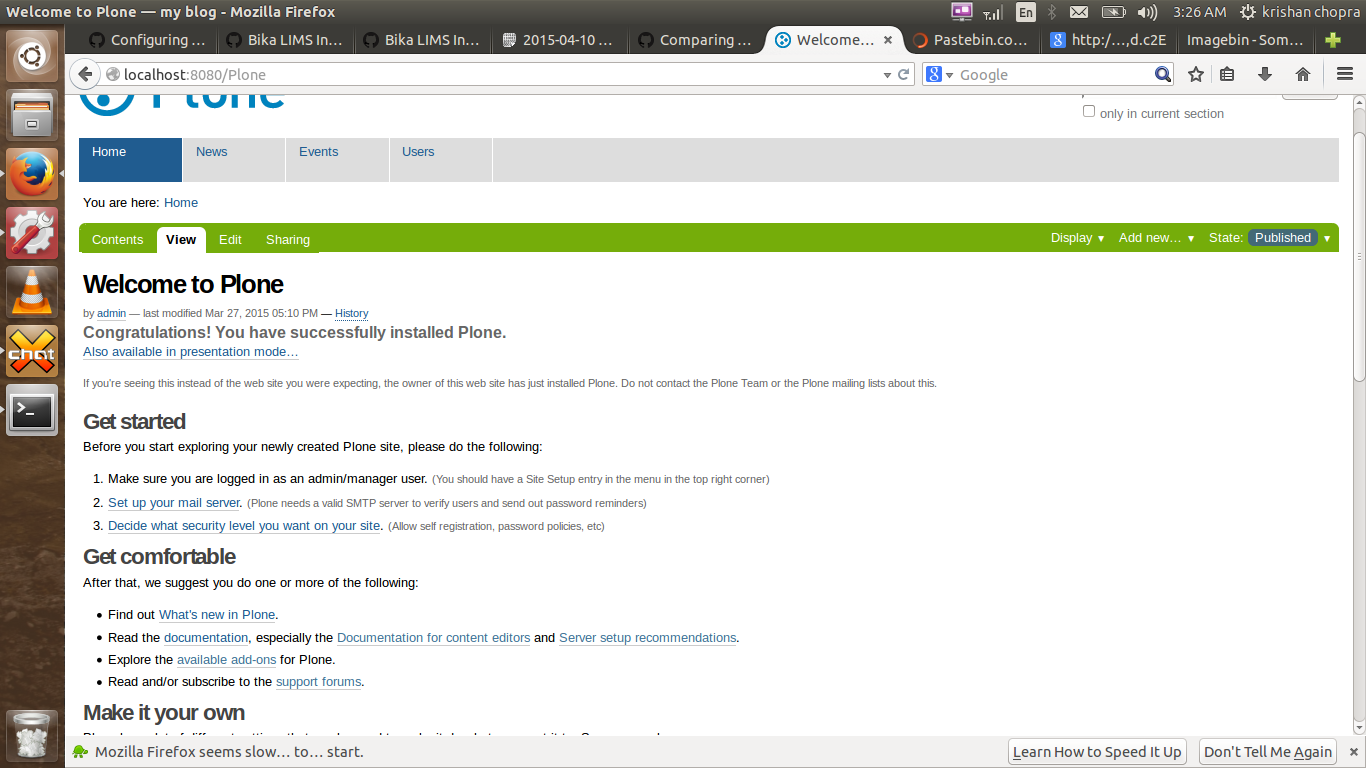Open the bookmarks list icon

[x=1228, y=74]
